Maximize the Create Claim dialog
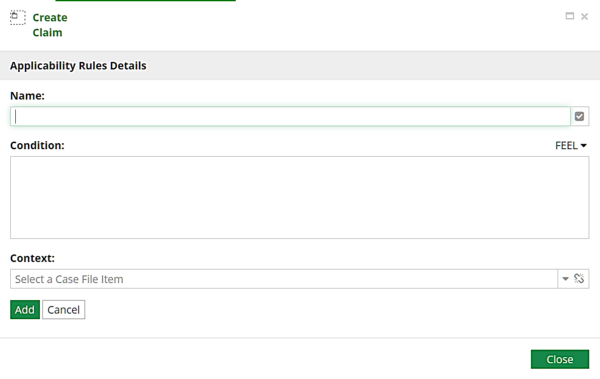This screenshot has height=379, width=600. pyautogui.click(x=570, y=16)
